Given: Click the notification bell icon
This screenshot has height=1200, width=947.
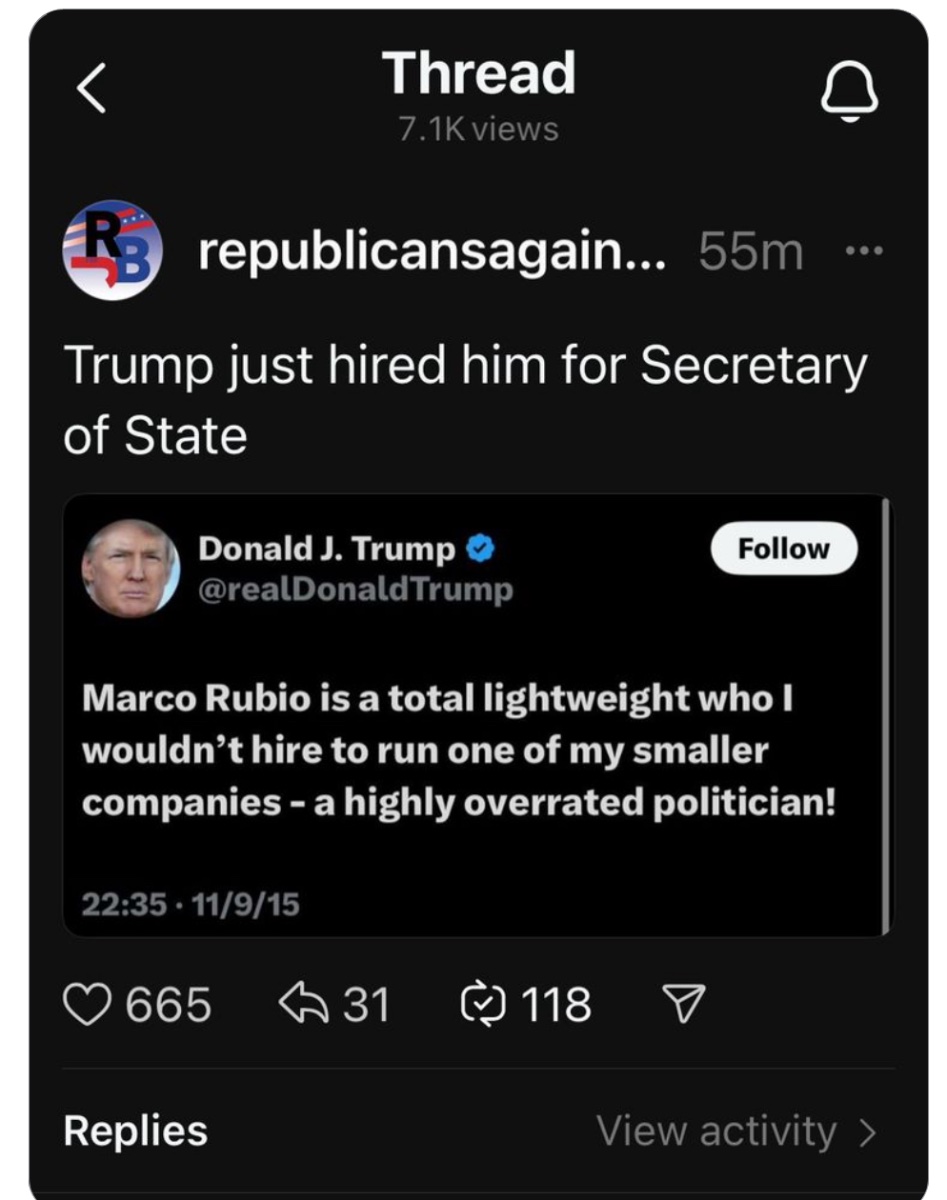Looking at the screenshot, I should point(849,95).
